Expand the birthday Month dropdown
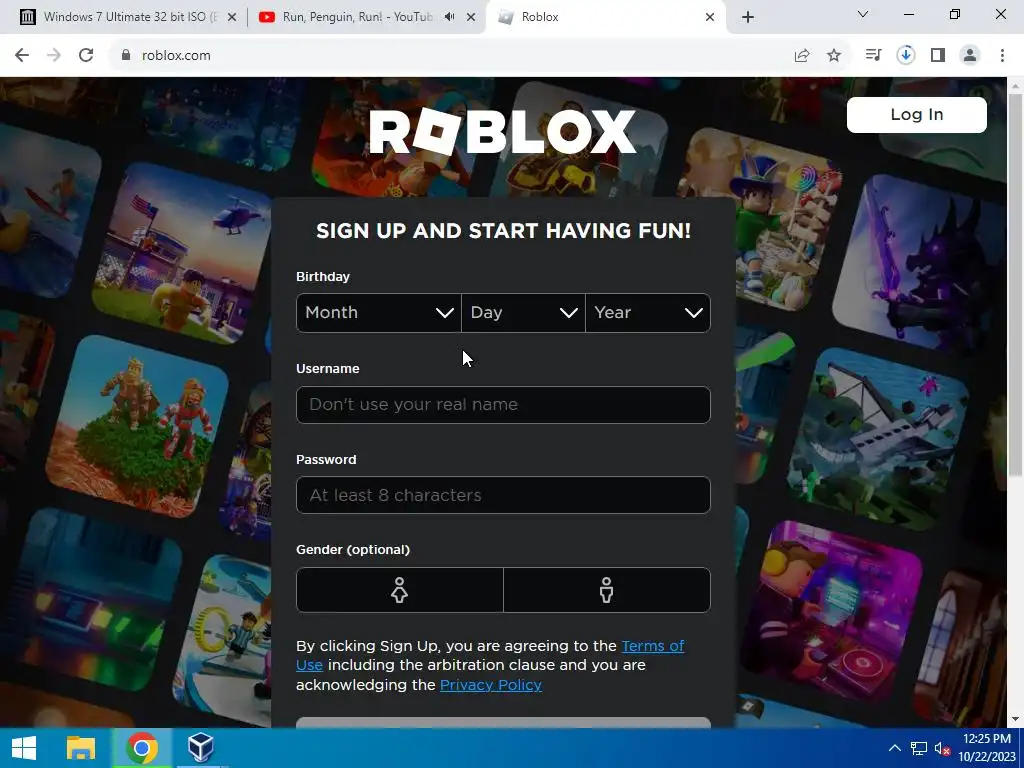 [x=379, y=313]
